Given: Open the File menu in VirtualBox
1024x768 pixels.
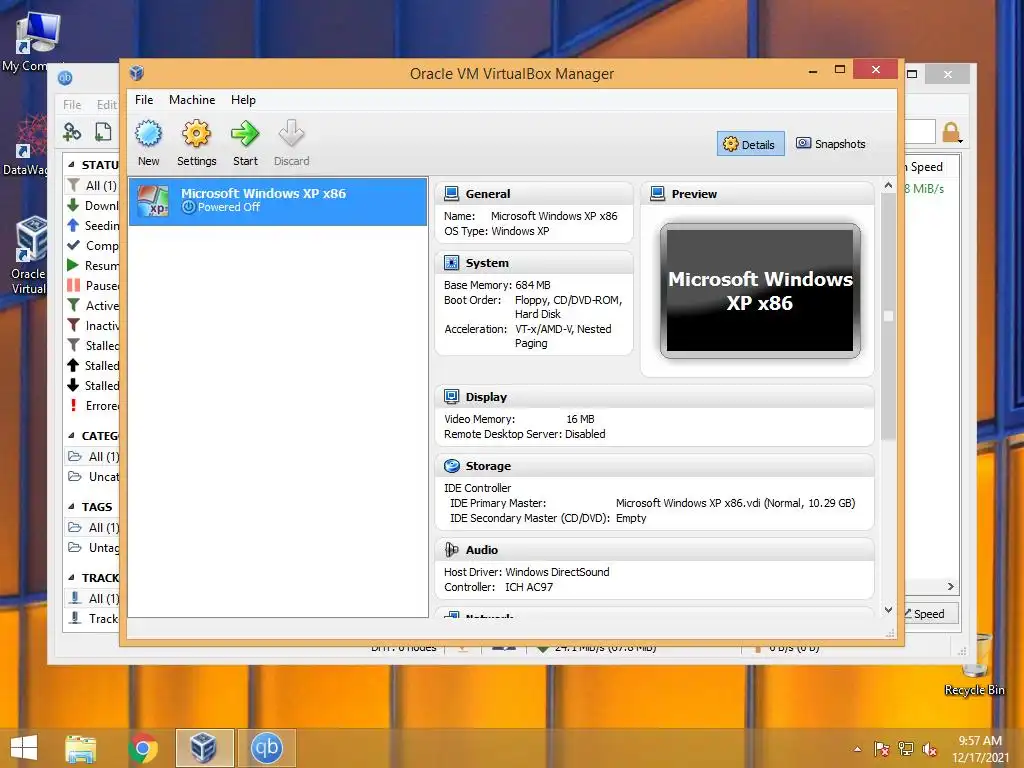Looking at the screenshot, I should [x=144, y=100].
